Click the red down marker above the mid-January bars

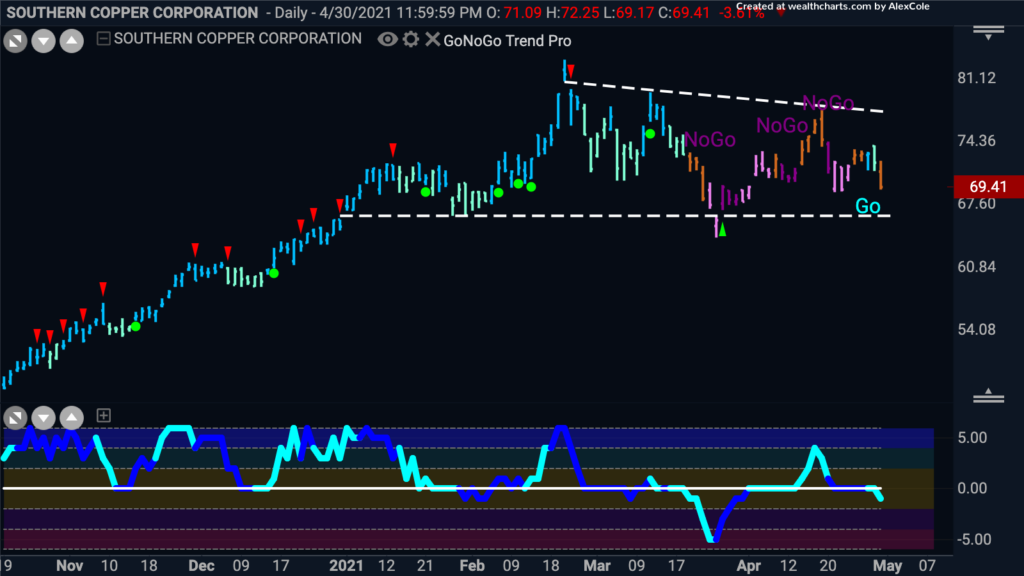click(392, 150)
